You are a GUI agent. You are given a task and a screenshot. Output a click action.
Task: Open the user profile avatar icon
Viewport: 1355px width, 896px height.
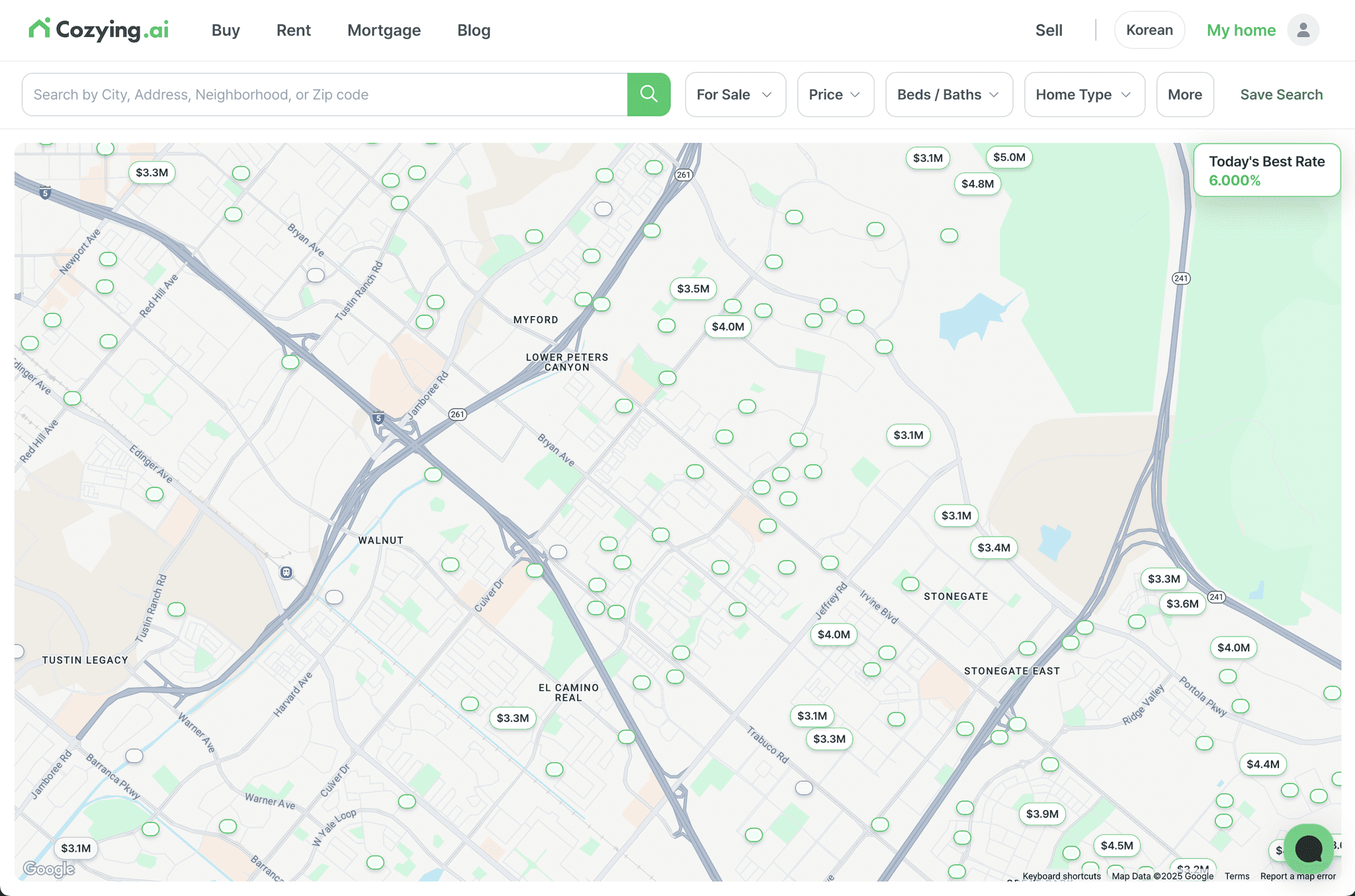pos(1303,30)
